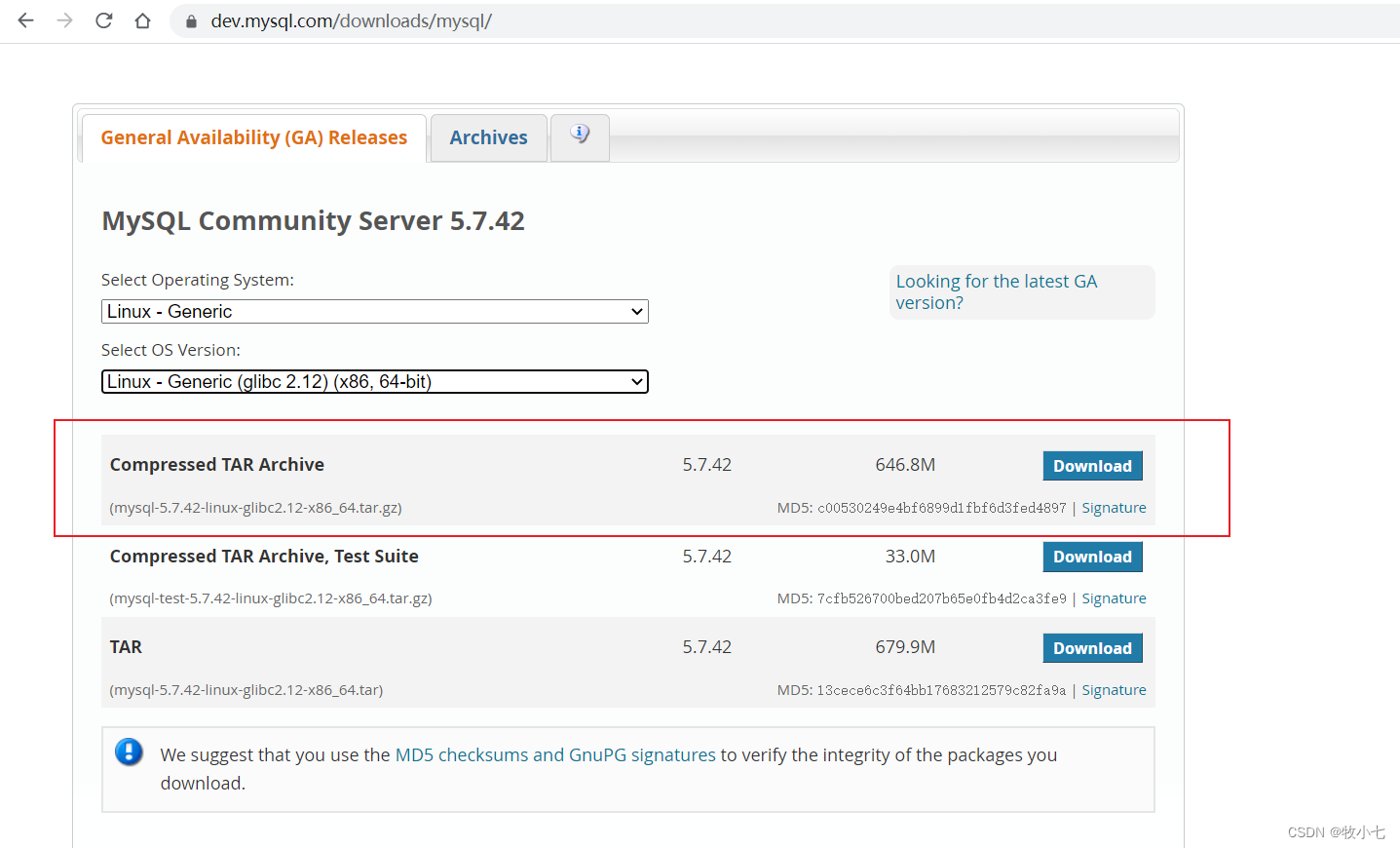
Task: Click MD5 hash c00530249e4bf6899d1fbf6d3fed4897
Action: coord(942,508)
